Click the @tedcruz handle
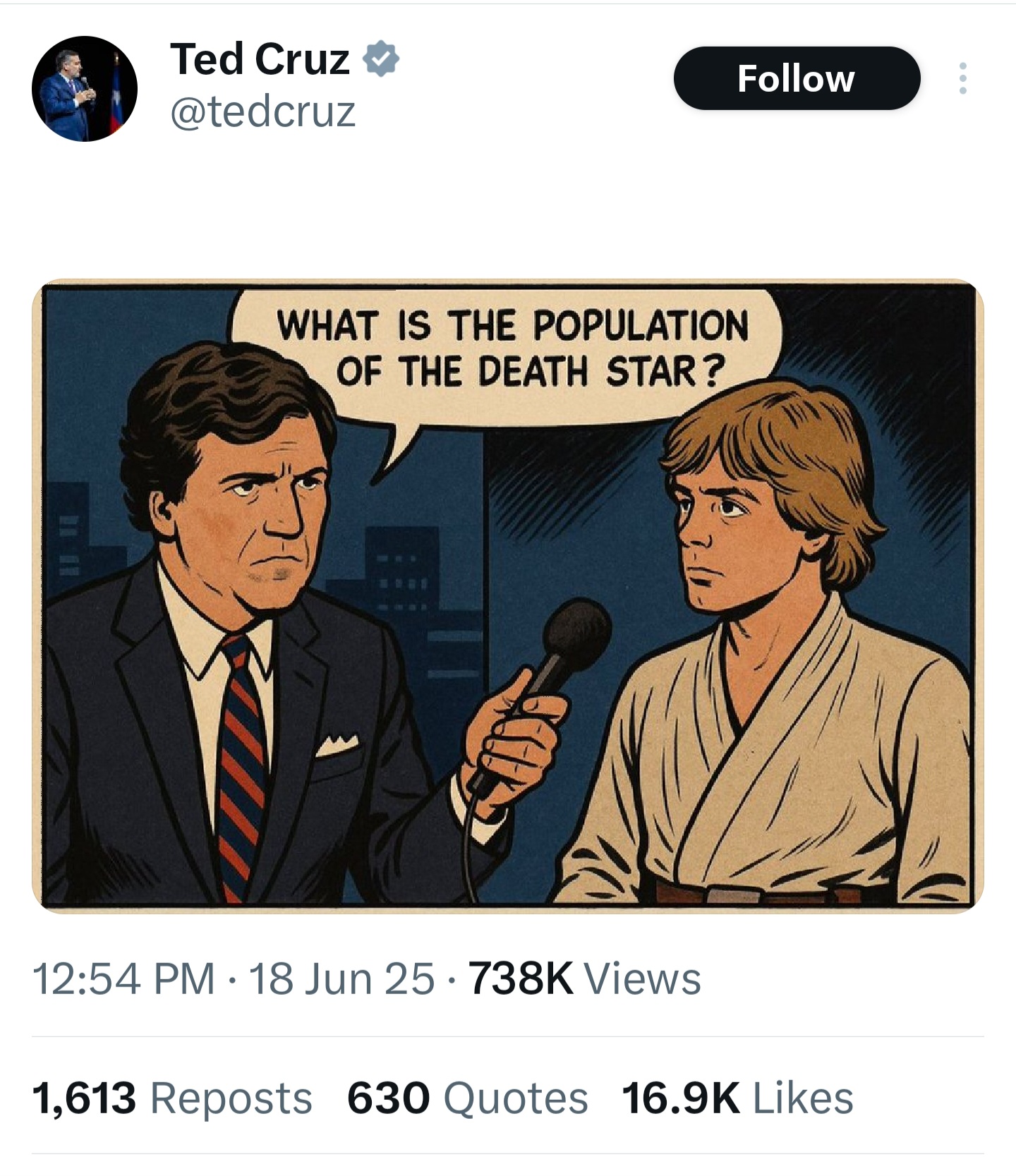The height and width of the screenshot is (1176, 1016). tap(262, 112)
